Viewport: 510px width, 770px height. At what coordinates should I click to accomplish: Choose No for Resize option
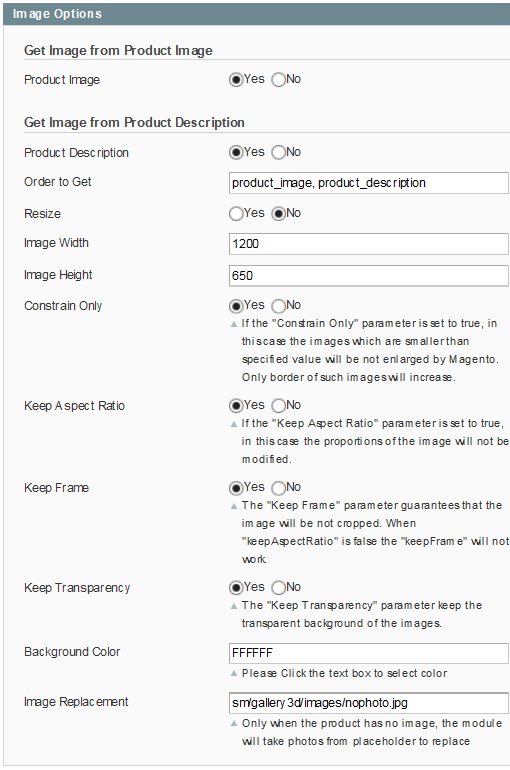[278, 214]
